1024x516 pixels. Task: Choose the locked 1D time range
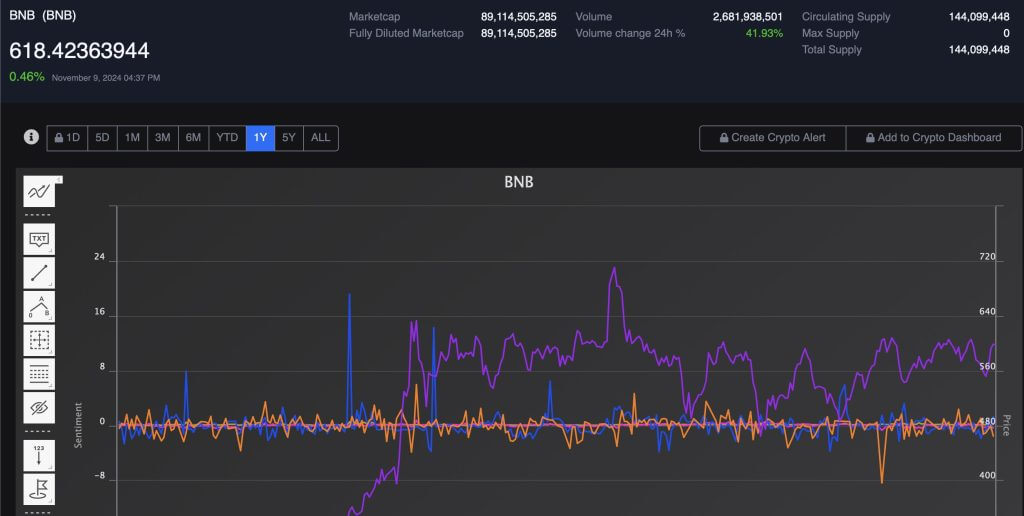pyautogui.click(x=67, y=138)
